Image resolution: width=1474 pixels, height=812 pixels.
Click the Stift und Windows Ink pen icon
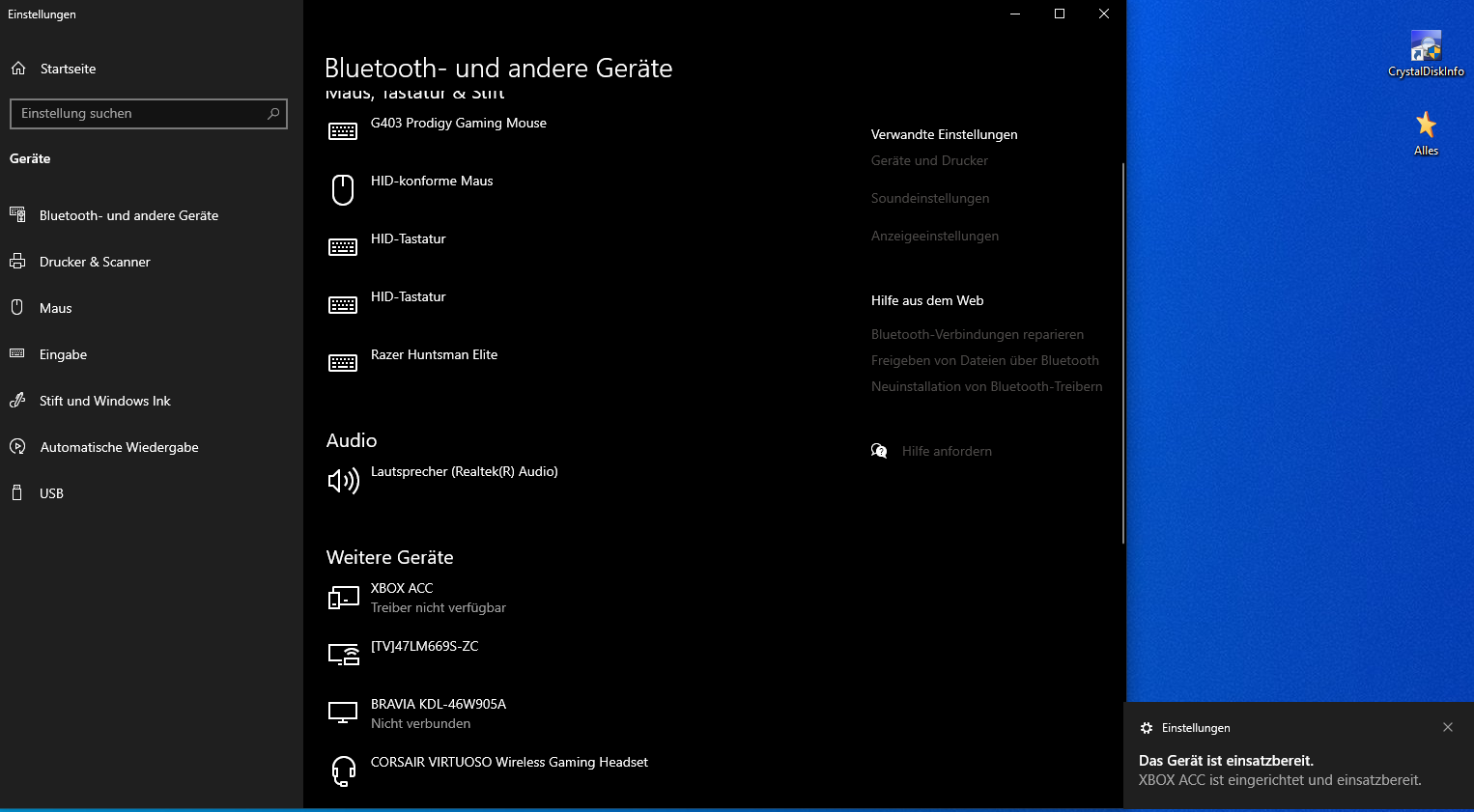(17, 400)
